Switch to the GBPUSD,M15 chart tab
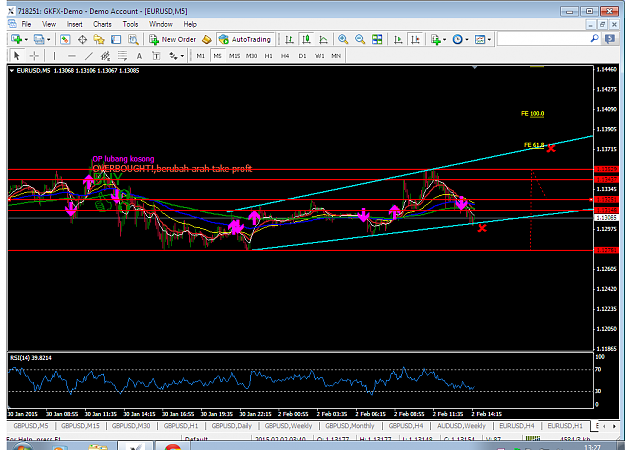Image resolution: width=625 pixels, height=450 pixels. click(x=80, y=426)
